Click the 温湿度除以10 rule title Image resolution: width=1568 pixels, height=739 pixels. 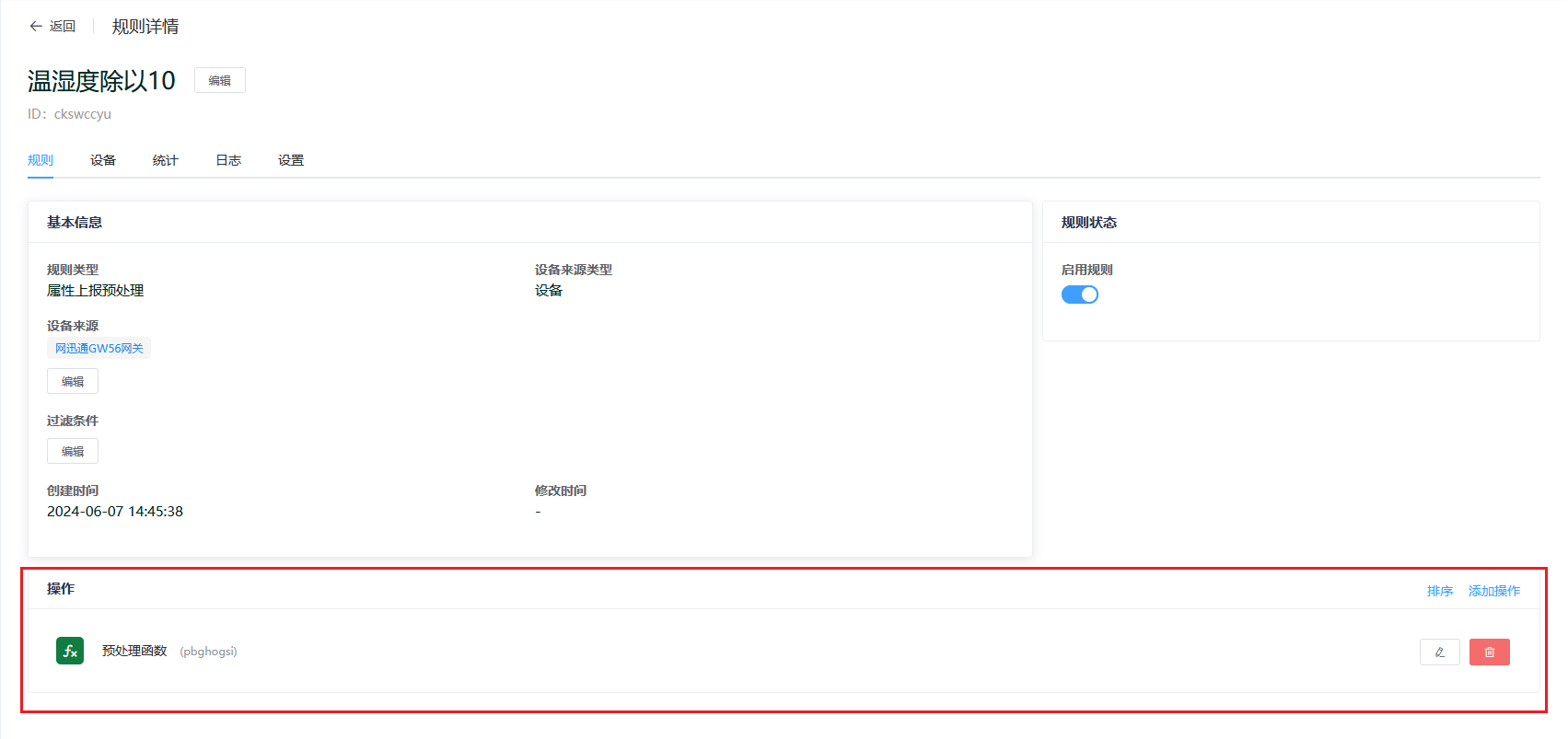tap(101, 81)
